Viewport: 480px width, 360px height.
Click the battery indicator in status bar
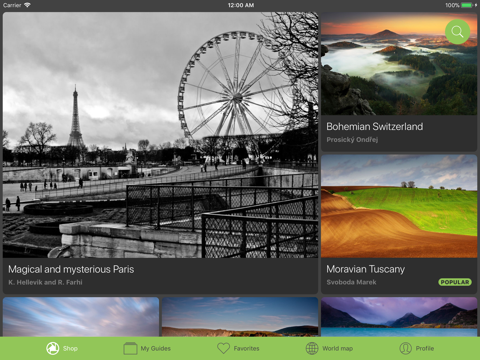click(467, 5)
